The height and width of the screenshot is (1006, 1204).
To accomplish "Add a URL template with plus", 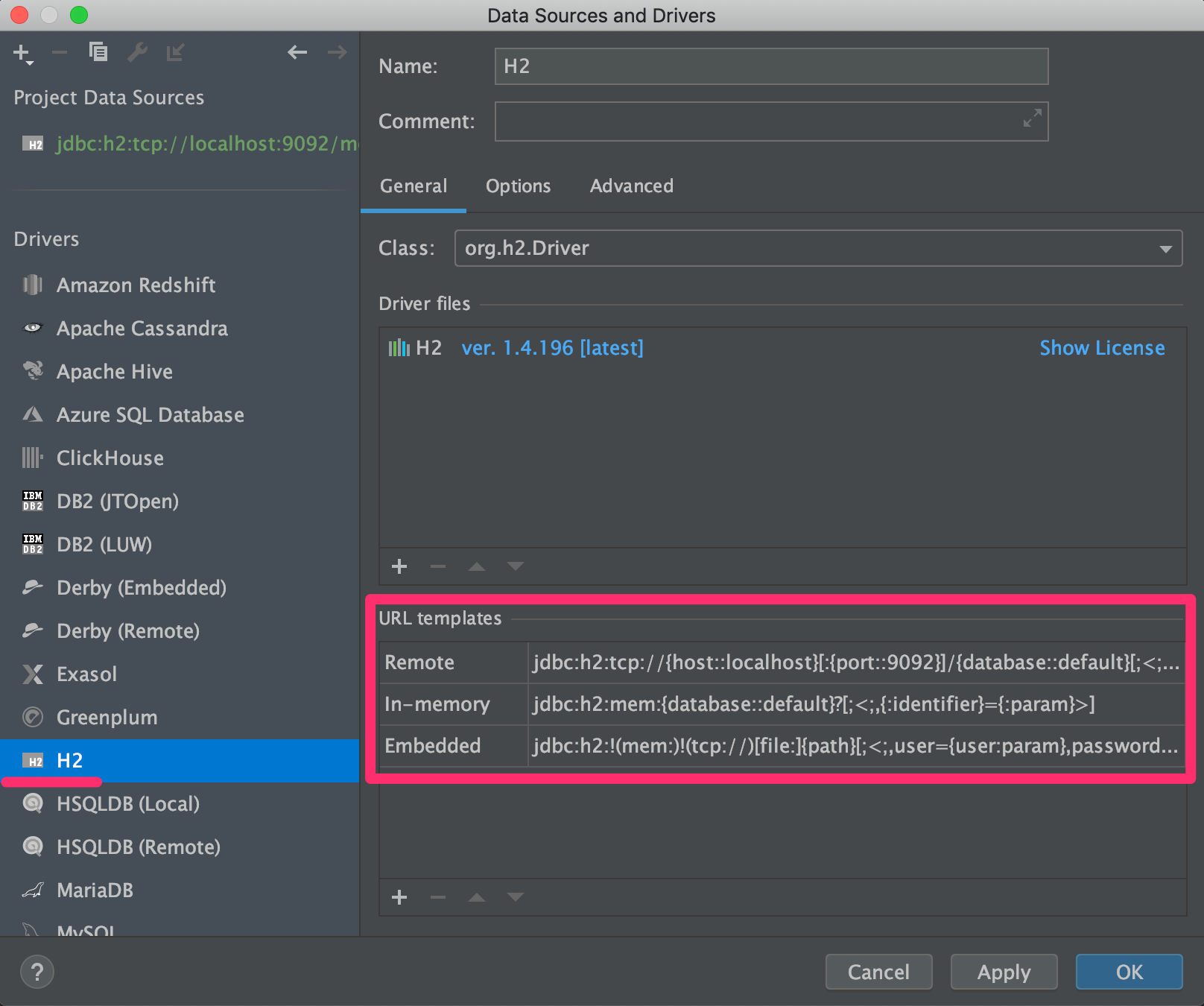I will [399, 897].
